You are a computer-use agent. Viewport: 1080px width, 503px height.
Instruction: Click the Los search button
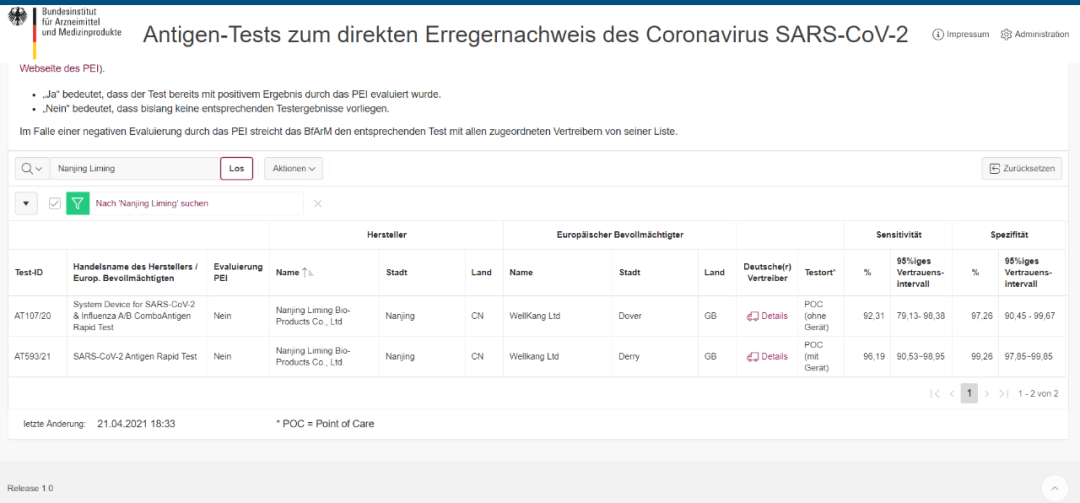[236, 169]
